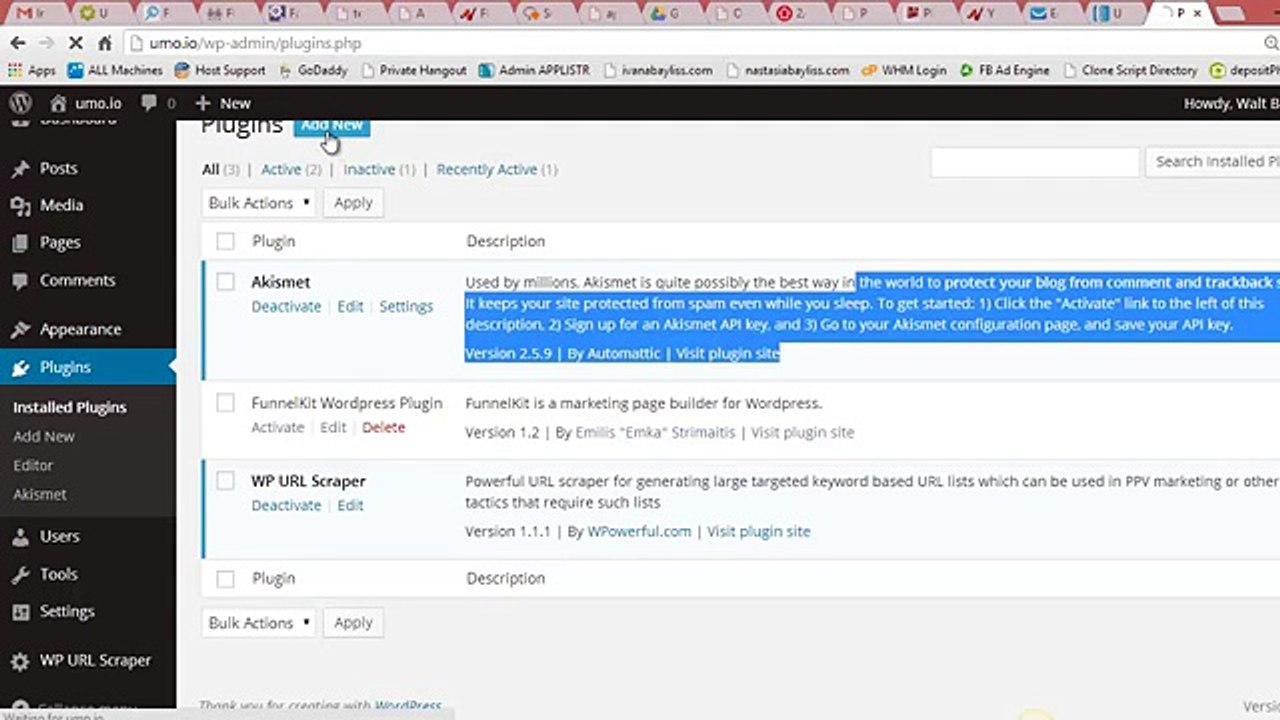Open Posts in the WordPress sidebar

58,168
